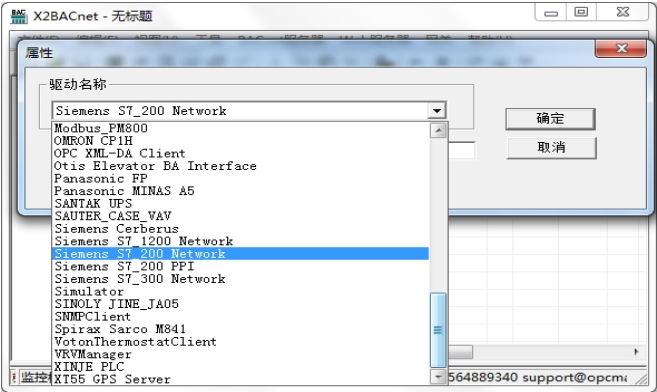Click the 取消 button
657x392 pixels.
[x=551, y=147]
